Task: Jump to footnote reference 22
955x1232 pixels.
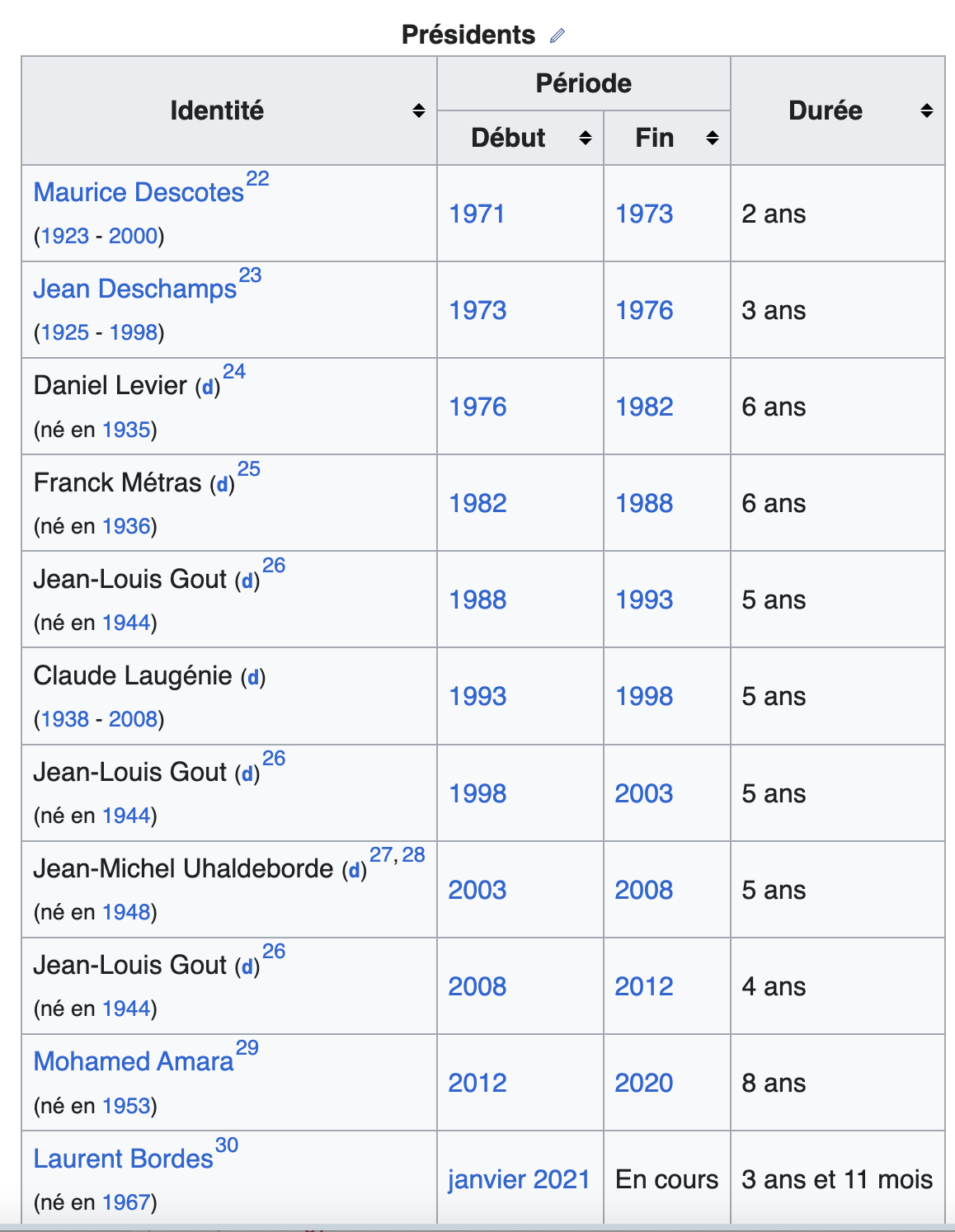Action: coord(257,179)
